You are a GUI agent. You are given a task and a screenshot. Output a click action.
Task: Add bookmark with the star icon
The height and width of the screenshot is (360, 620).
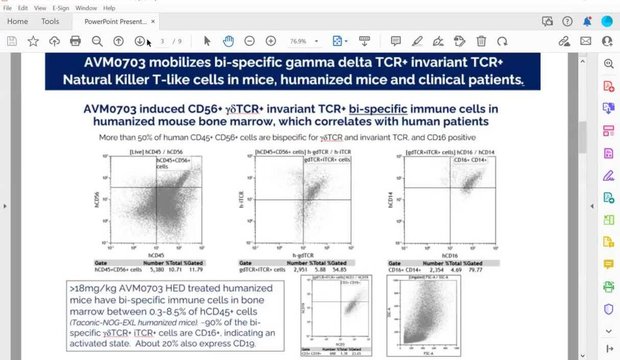pos(33,41)
